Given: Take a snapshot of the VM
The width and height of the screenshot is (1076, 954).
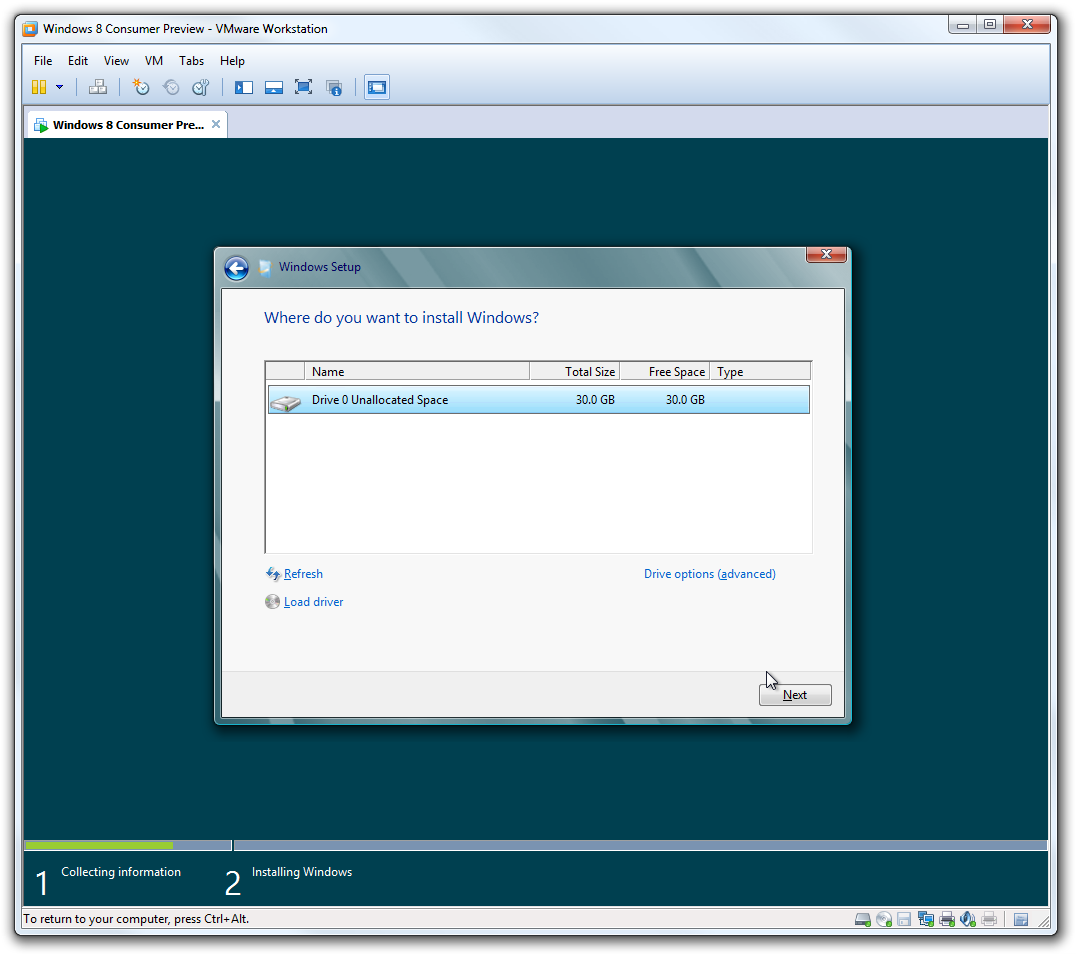Looking at the screenshot, I should pyautogui.click(x=141, y=87).
